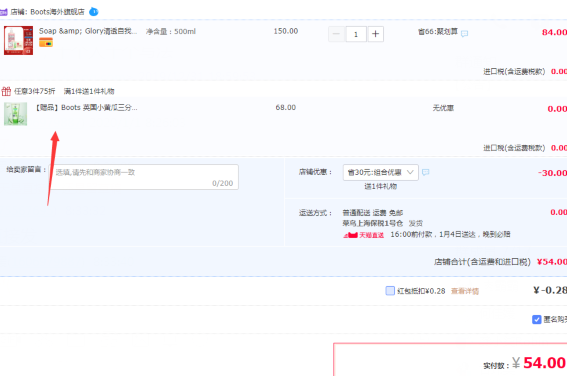567x376 pixels.
Task: Show details for 省66 promotion bubble
Action: tap(465, 34)
